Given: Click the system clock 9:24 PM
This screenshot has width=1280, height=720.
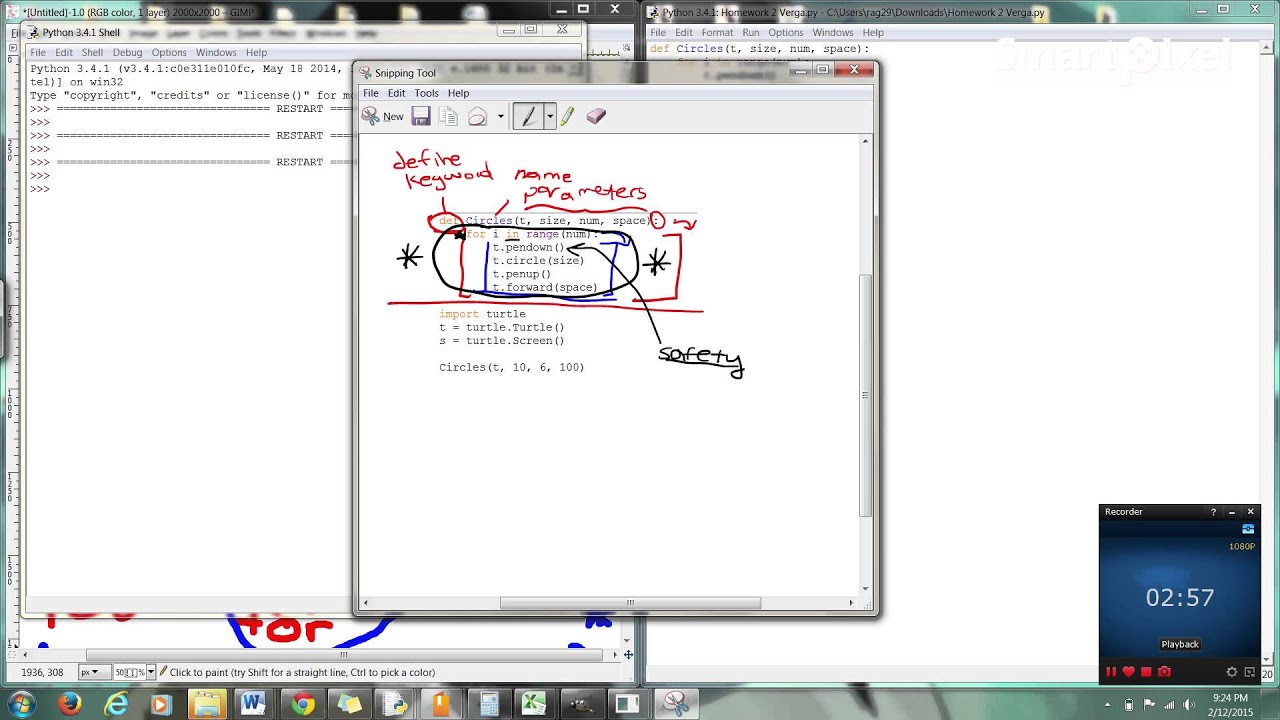Looking at the screenshot, I should (1229, 698).
